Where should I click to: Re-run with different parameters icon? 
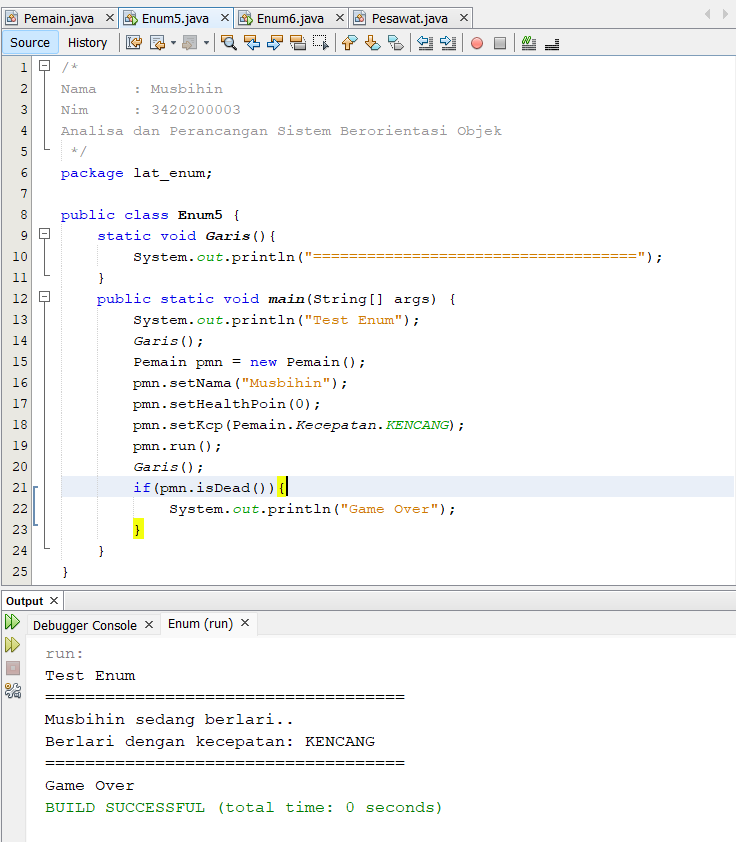[12, 644]
